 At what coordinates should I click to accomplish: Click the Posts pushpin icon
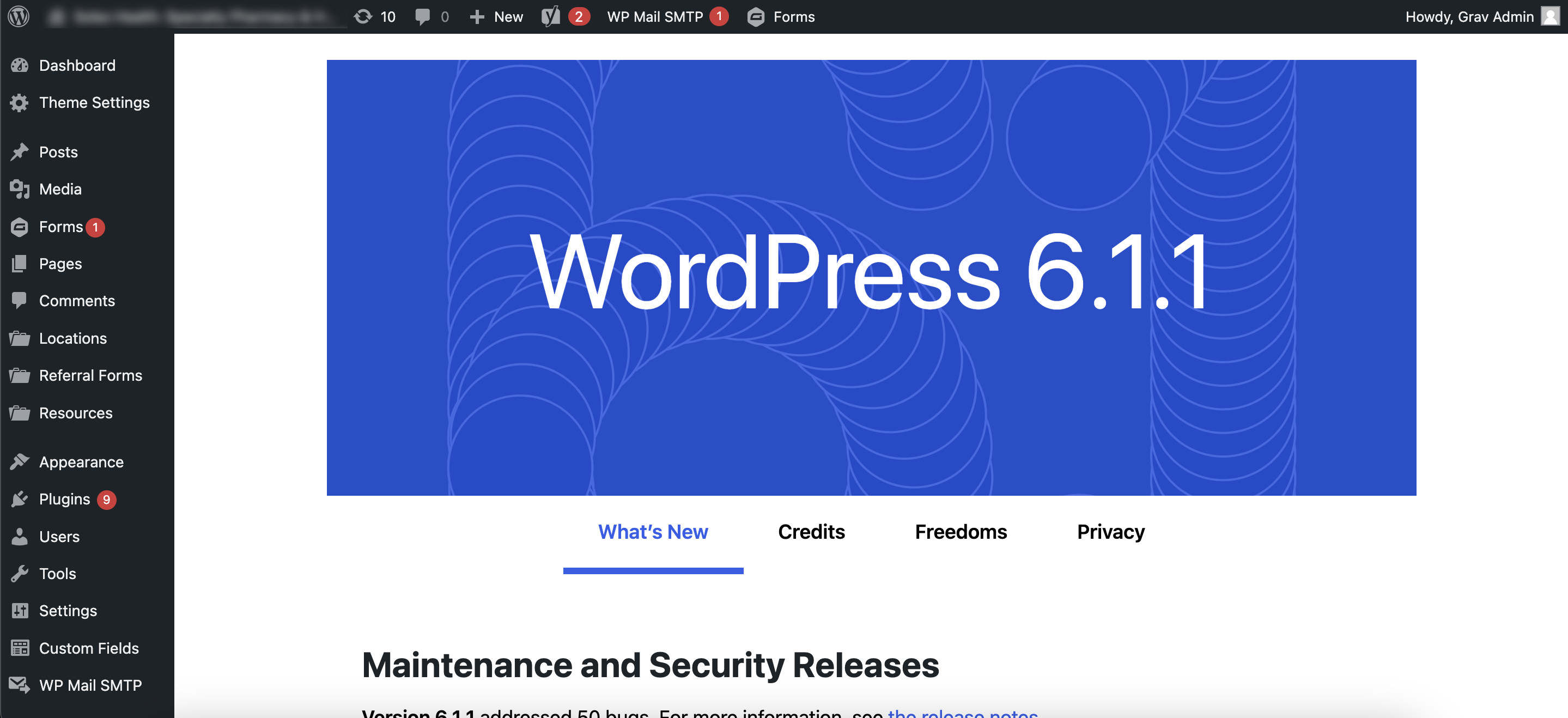tap(20, 151)
